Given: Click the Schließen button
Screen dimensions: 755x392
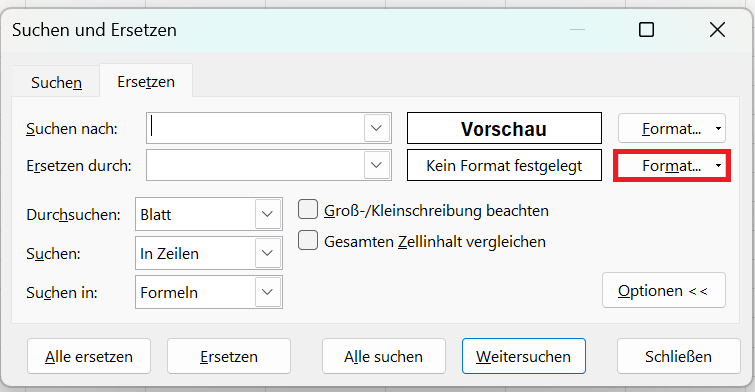Looking at the screenshot, I should coord(678,356).
